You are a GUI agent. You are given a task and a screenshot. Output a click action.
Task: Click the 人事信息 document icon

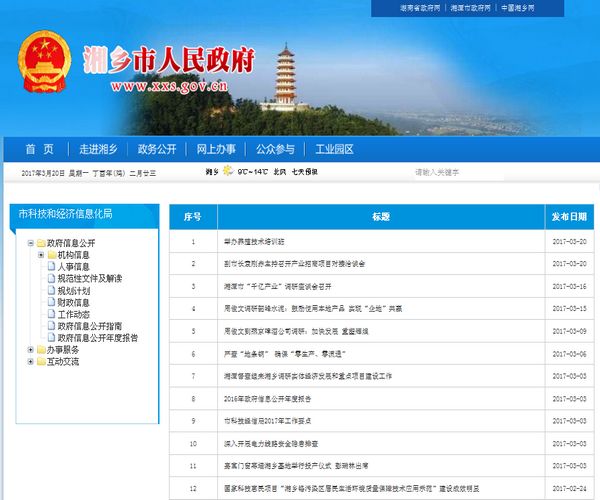coord(52,267)
